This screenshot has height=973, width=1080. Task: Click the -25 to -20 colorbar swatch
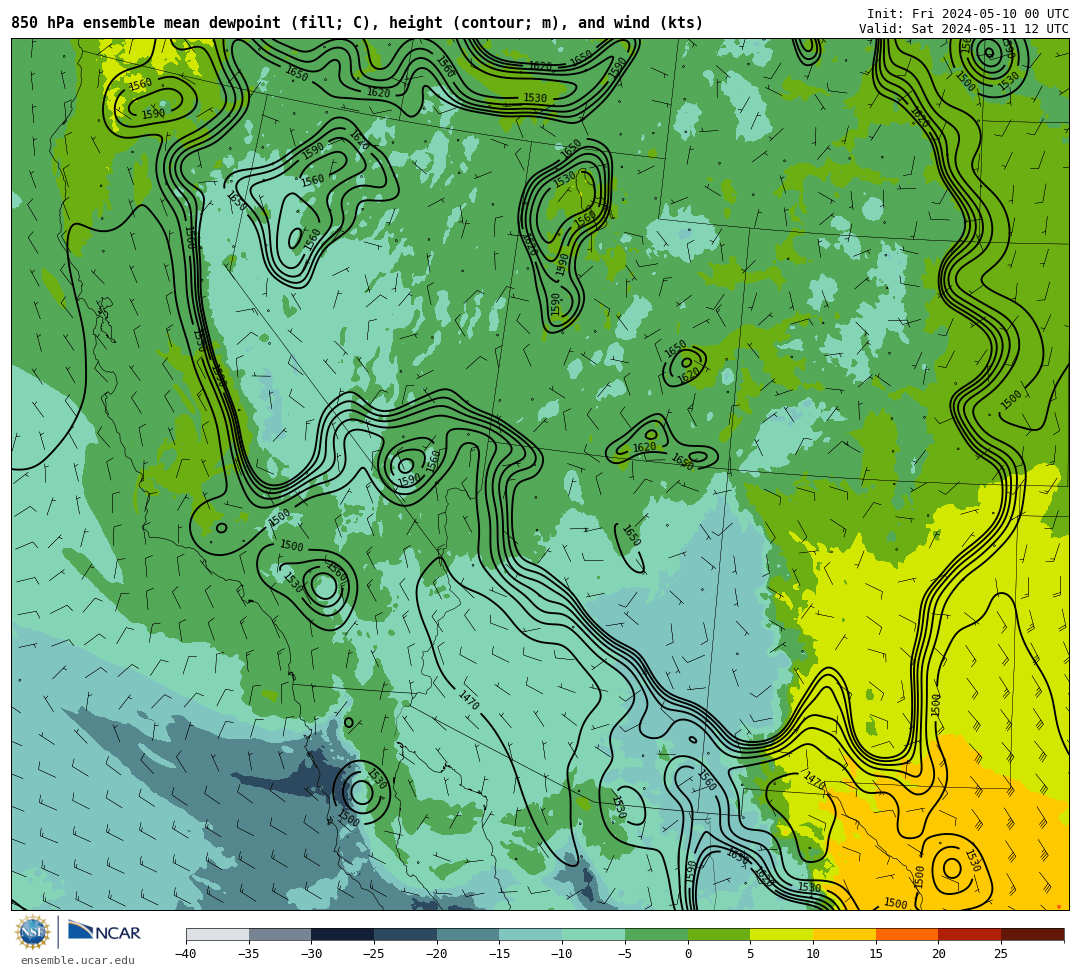(406, 934)
